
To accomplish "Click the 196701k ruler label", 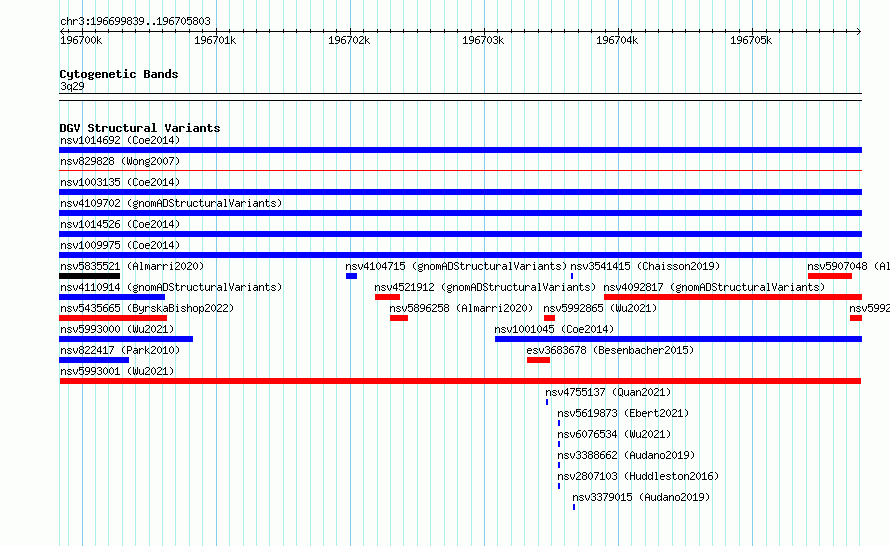I will point(215,40).
